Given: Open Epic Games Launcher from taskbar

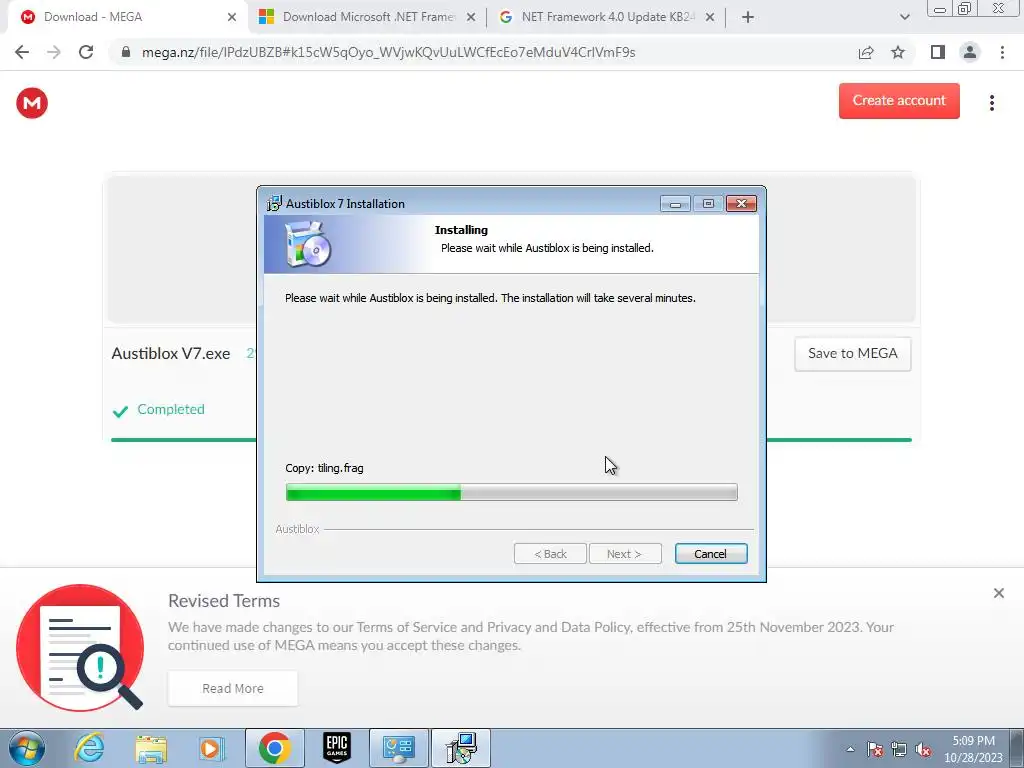Looking at the screenshot, I should pos(337,748).
